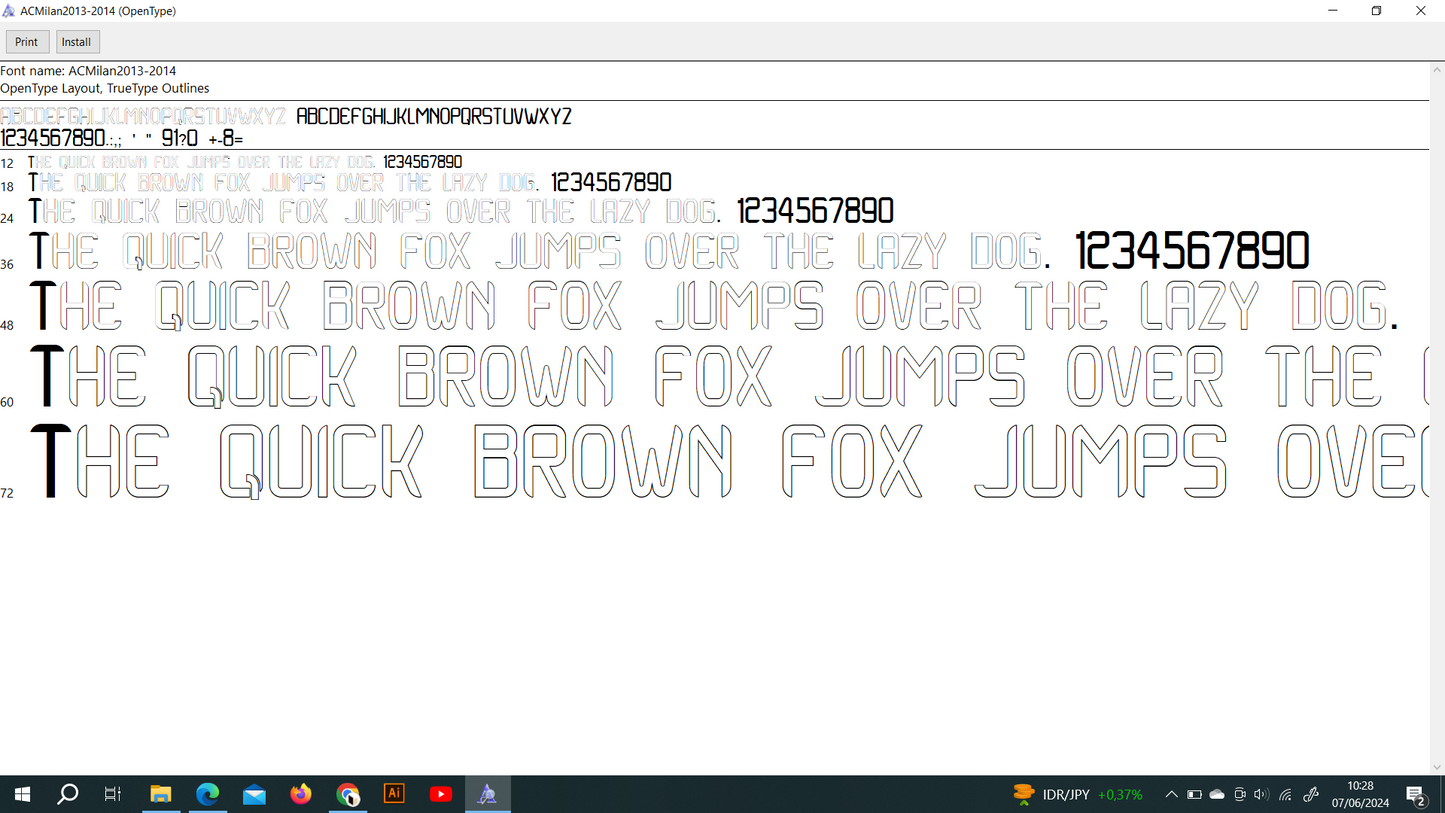Launch File Explorer from taskbar
This screenshot has height=813, width=1445.
tap(160, 794)
